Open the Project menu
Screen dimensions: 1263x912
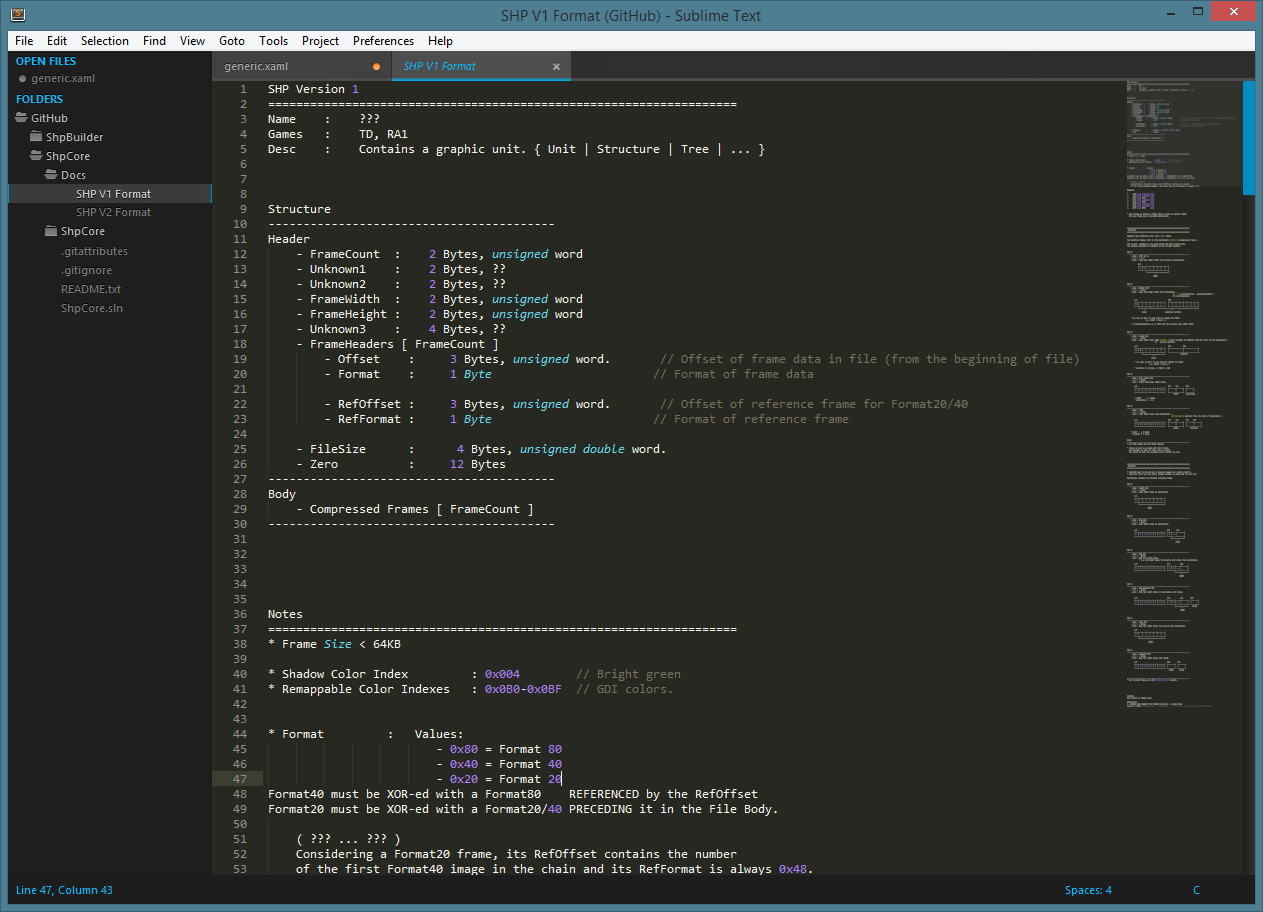point(320,41)
